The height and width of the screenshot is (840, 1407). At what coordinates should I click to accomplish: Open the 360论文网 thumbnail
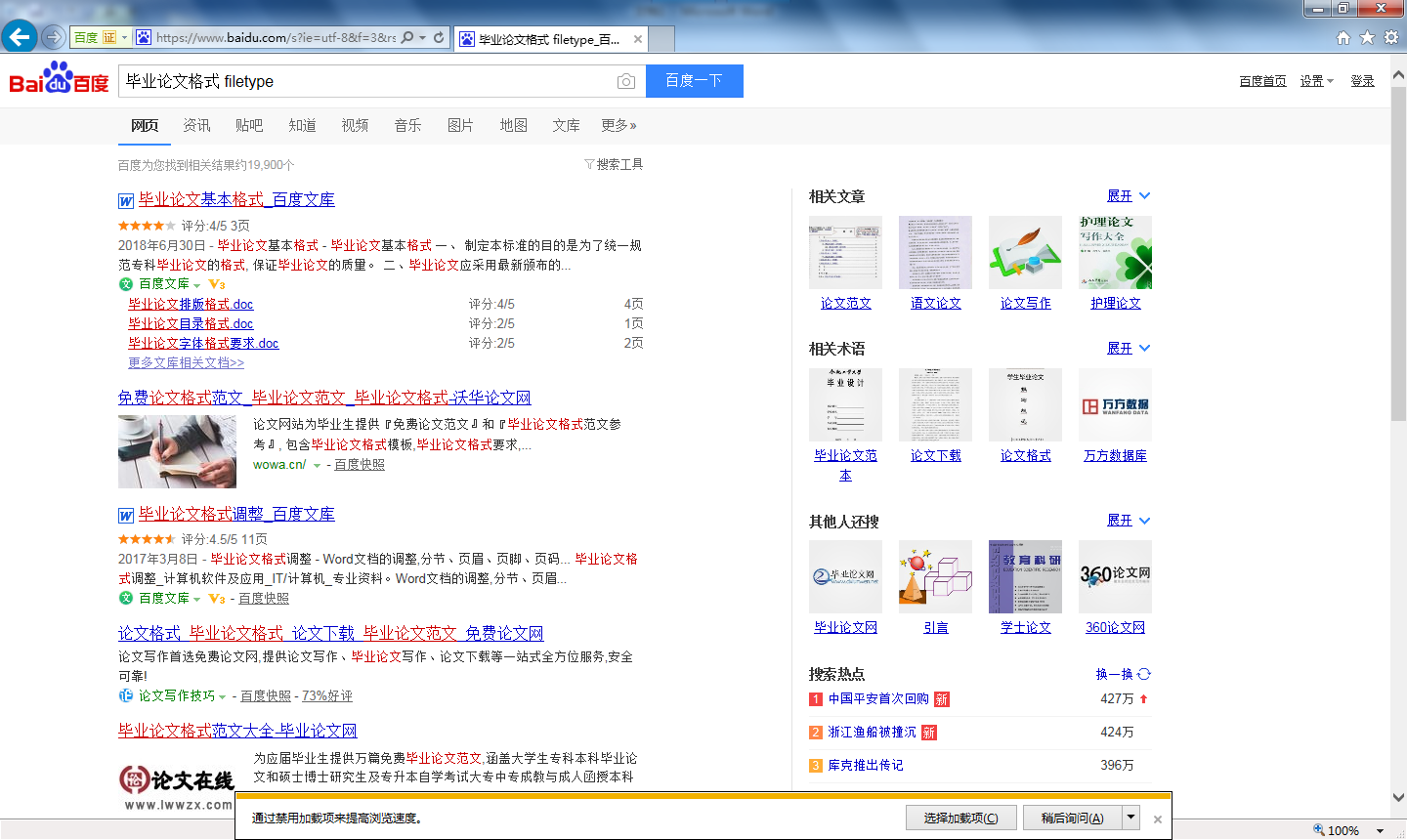pyautogui.click(x=1115, y=576)
